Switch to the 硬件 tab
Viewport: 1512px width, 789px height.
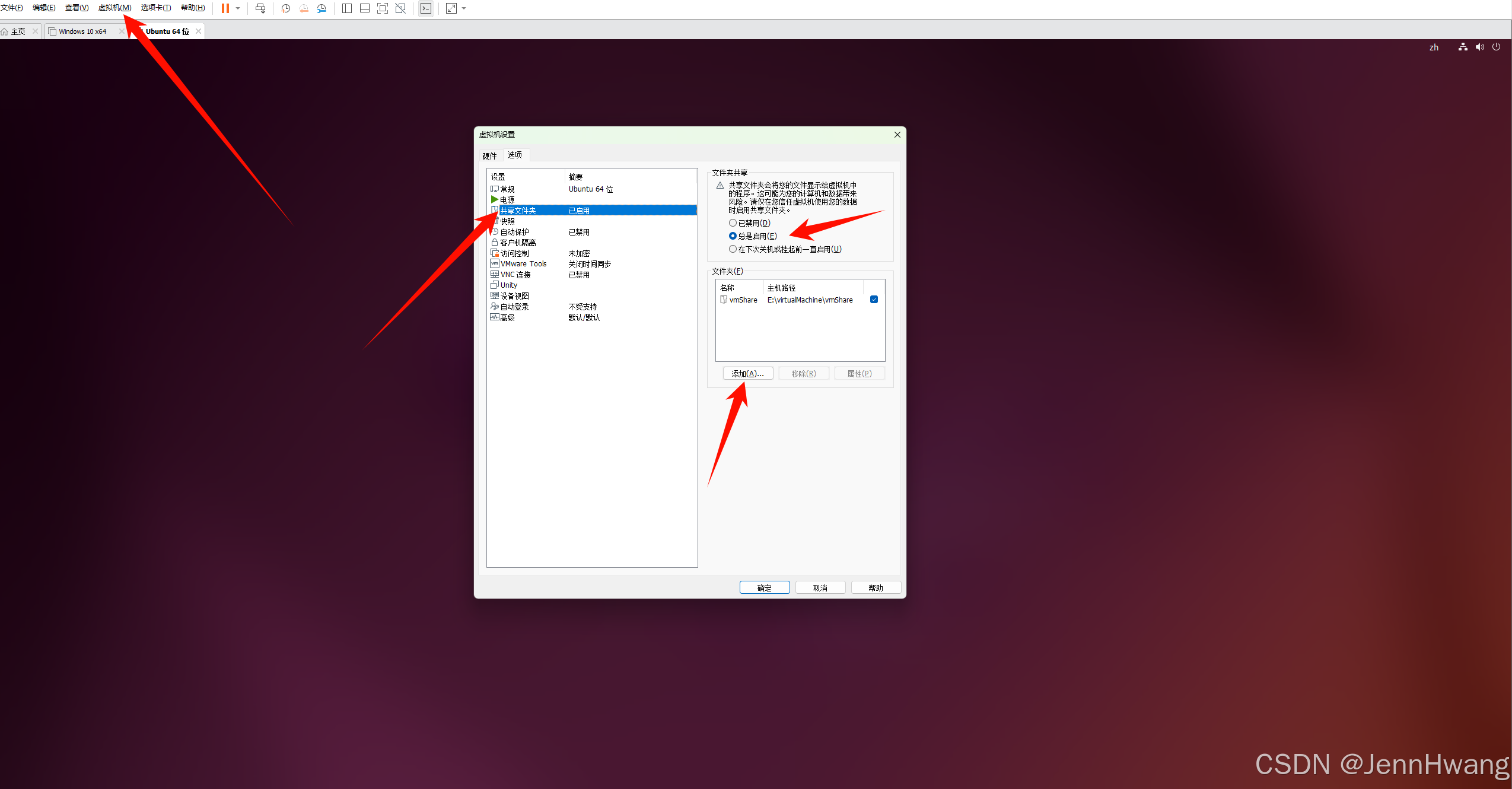click(489, 156)
